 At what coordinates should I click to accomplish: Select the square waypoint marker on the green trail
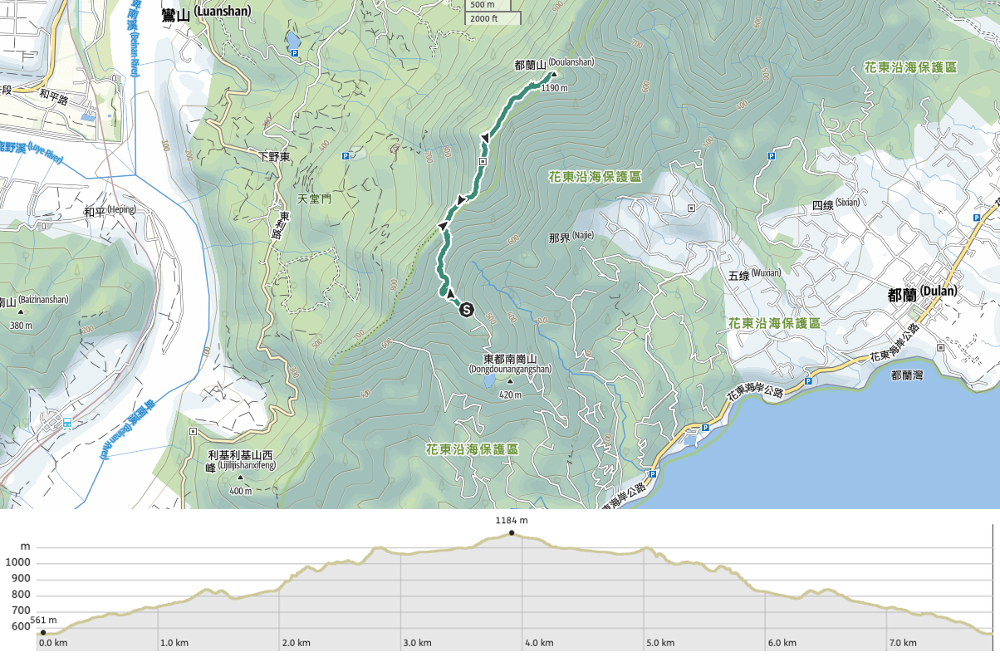pyautogui.click(x=483, y=160)
